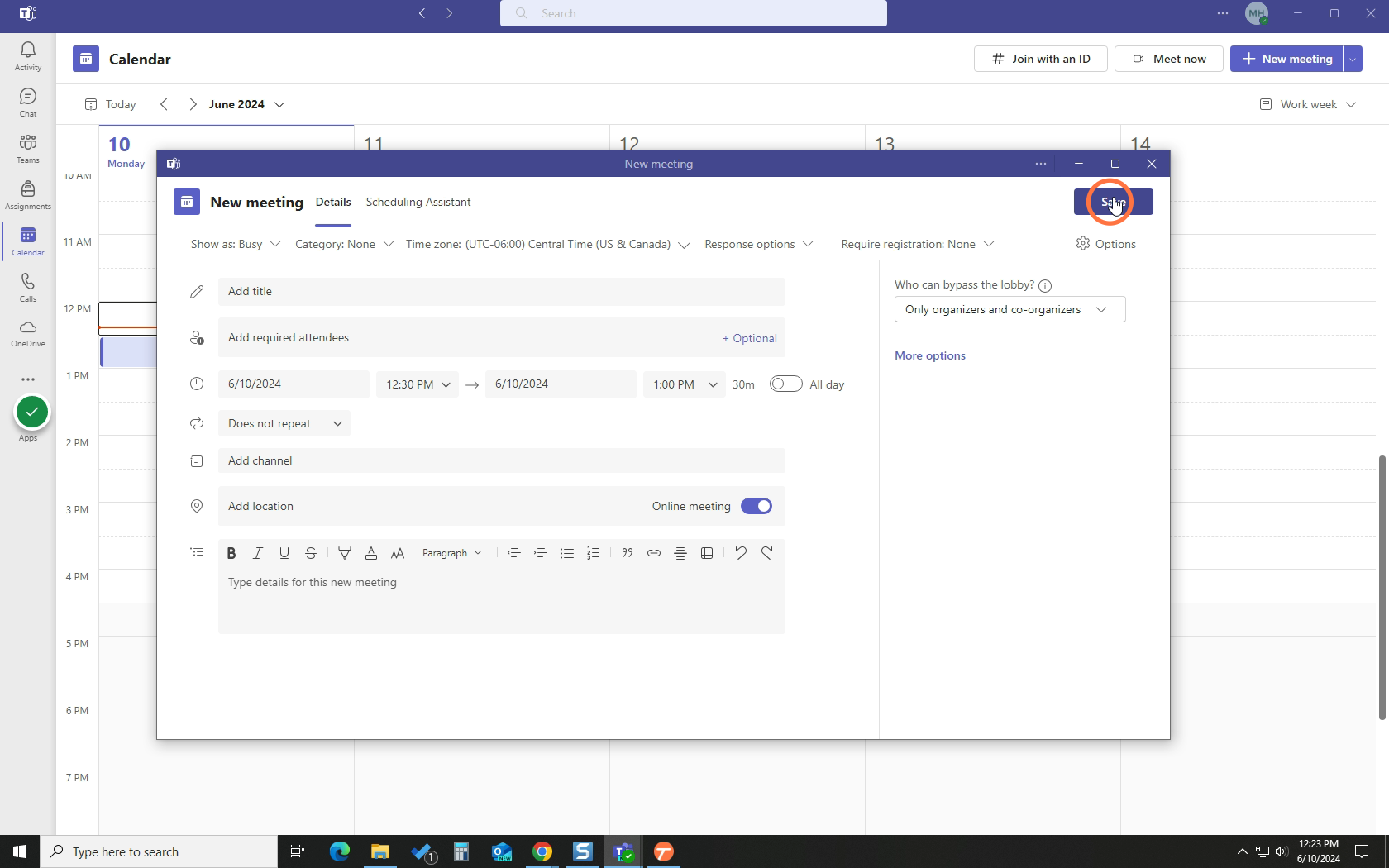Viewport: 1389px width, 868px height.
Task: Apply strikethrough formatting
Action: coord(311,553)
